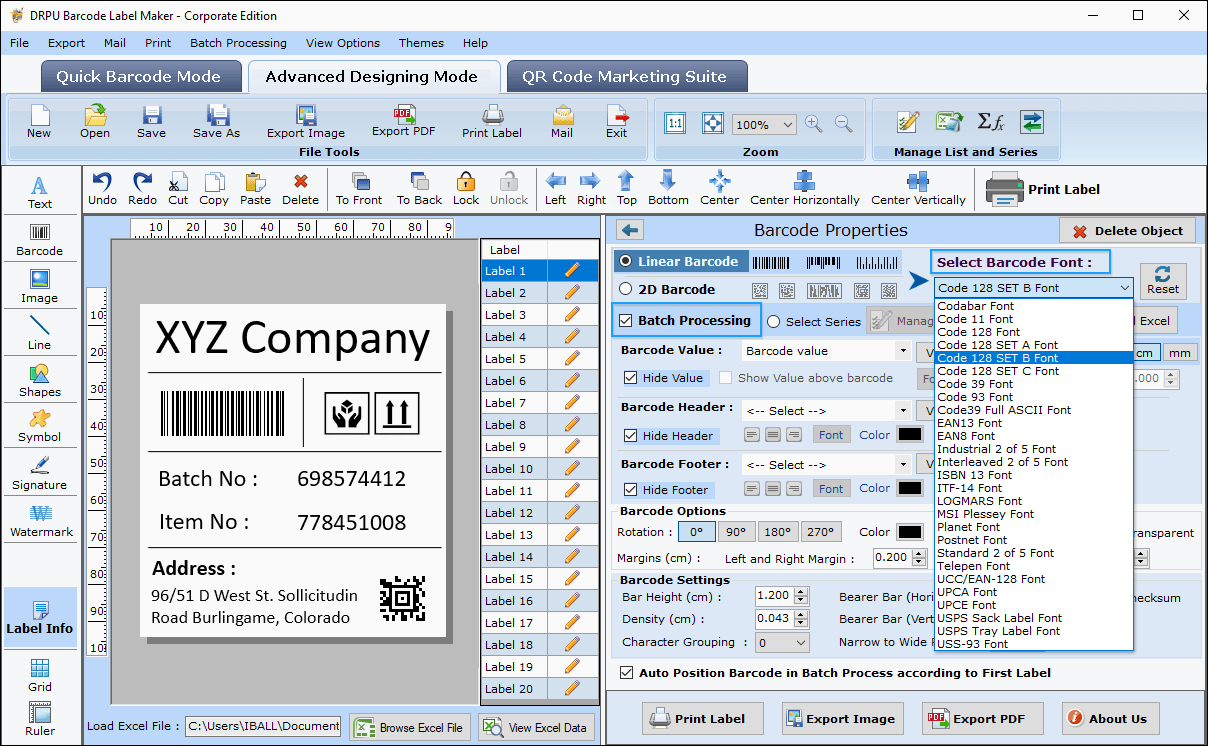This screenshot has width=1208, height=746.
Task: Open the Batch Processing menu
Action: coord(238,43)
